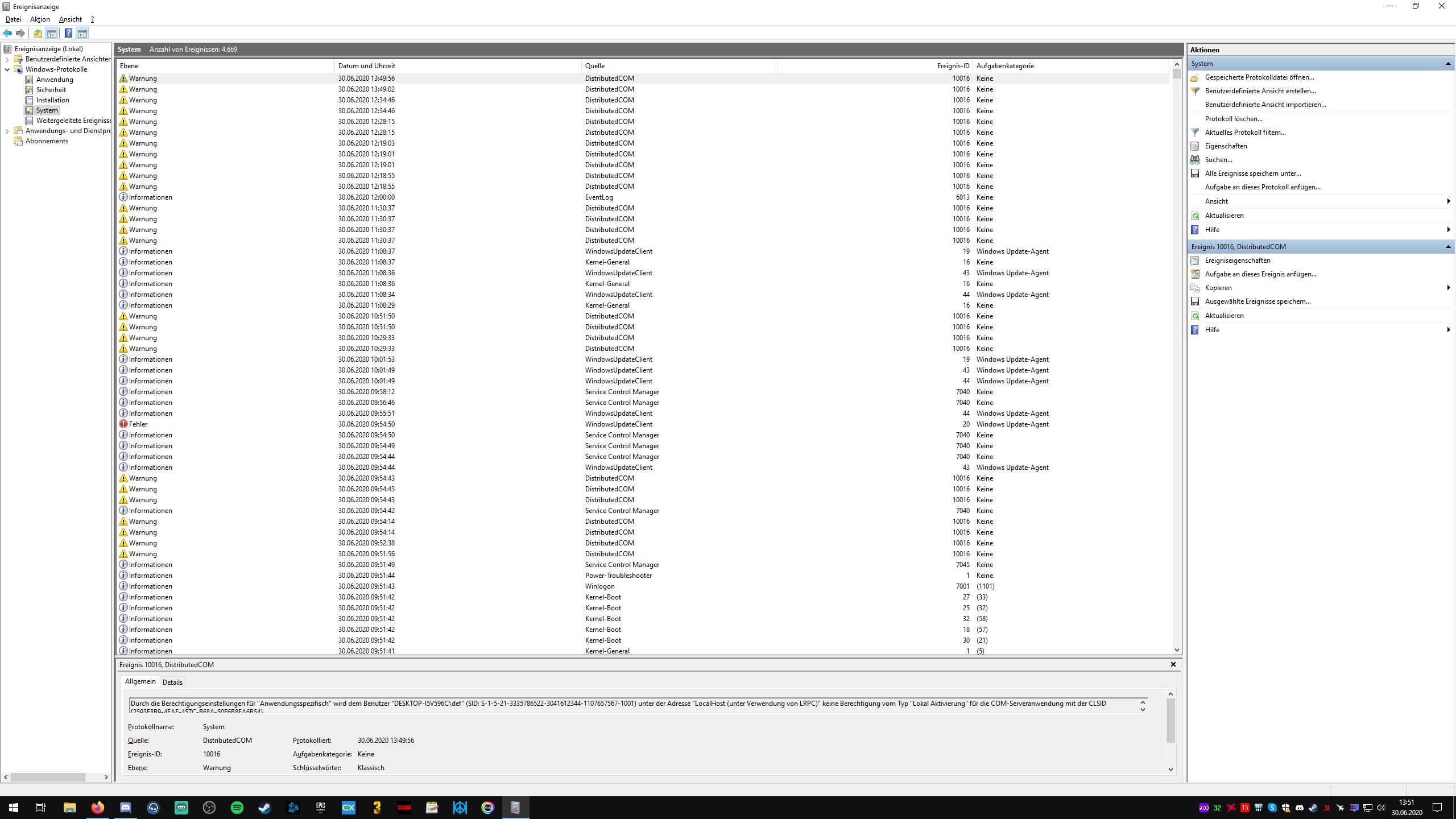The width and height of the screenshot is (1456, 819).
Task: Expand the Ansicht submenu arrow
Action: [1447, 201]
